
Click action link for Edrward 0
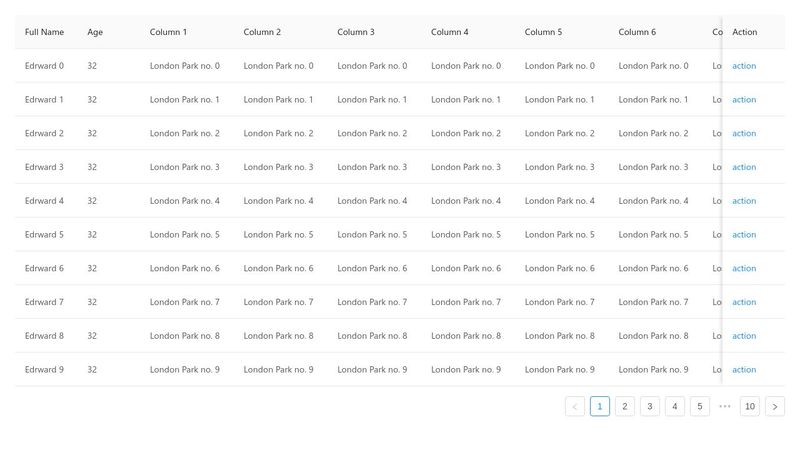(x=744, y=66)
